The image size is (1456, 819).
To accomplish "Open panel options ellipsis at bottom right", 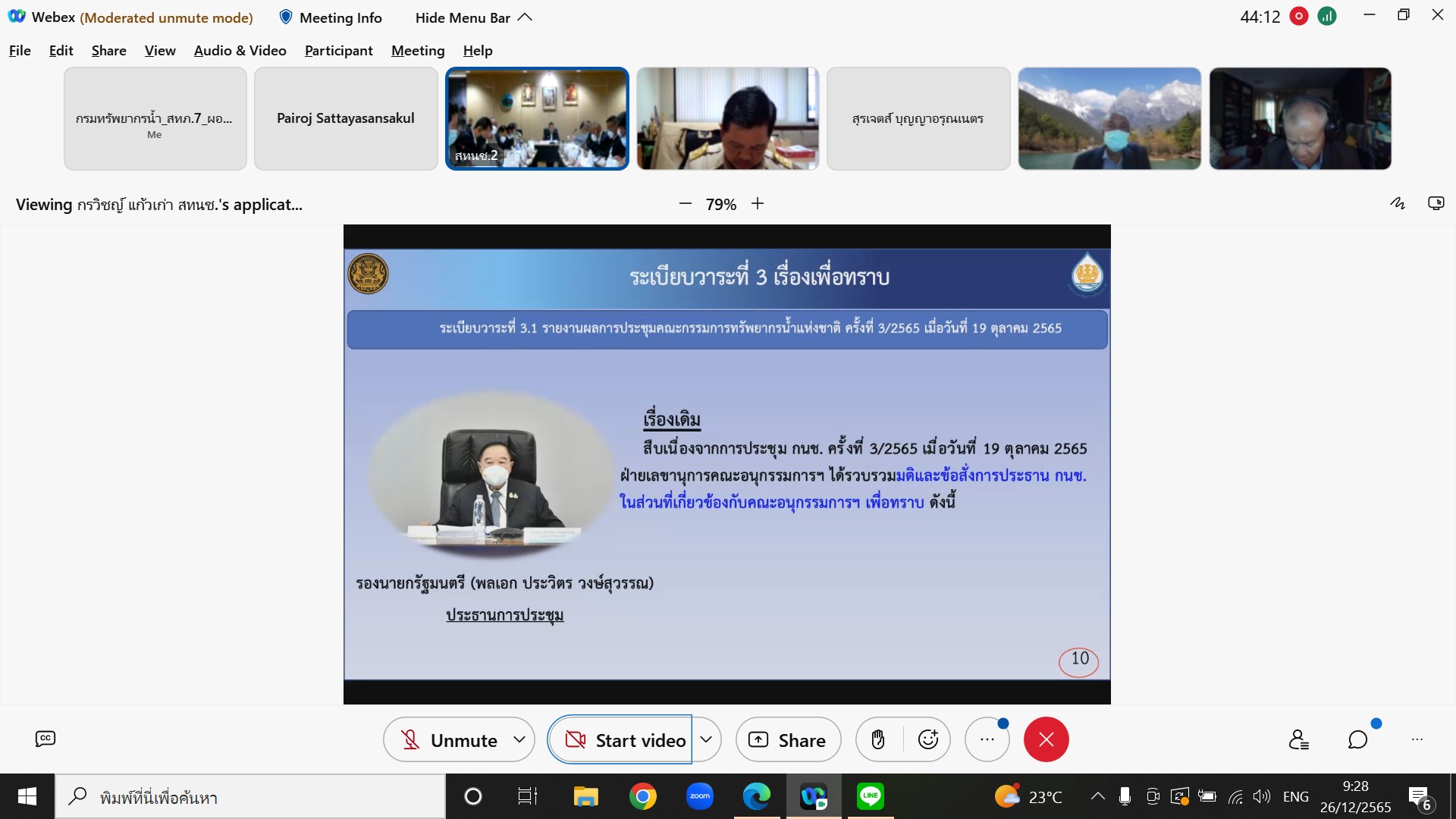I will pyautogui.click(x=1417, y=739).
